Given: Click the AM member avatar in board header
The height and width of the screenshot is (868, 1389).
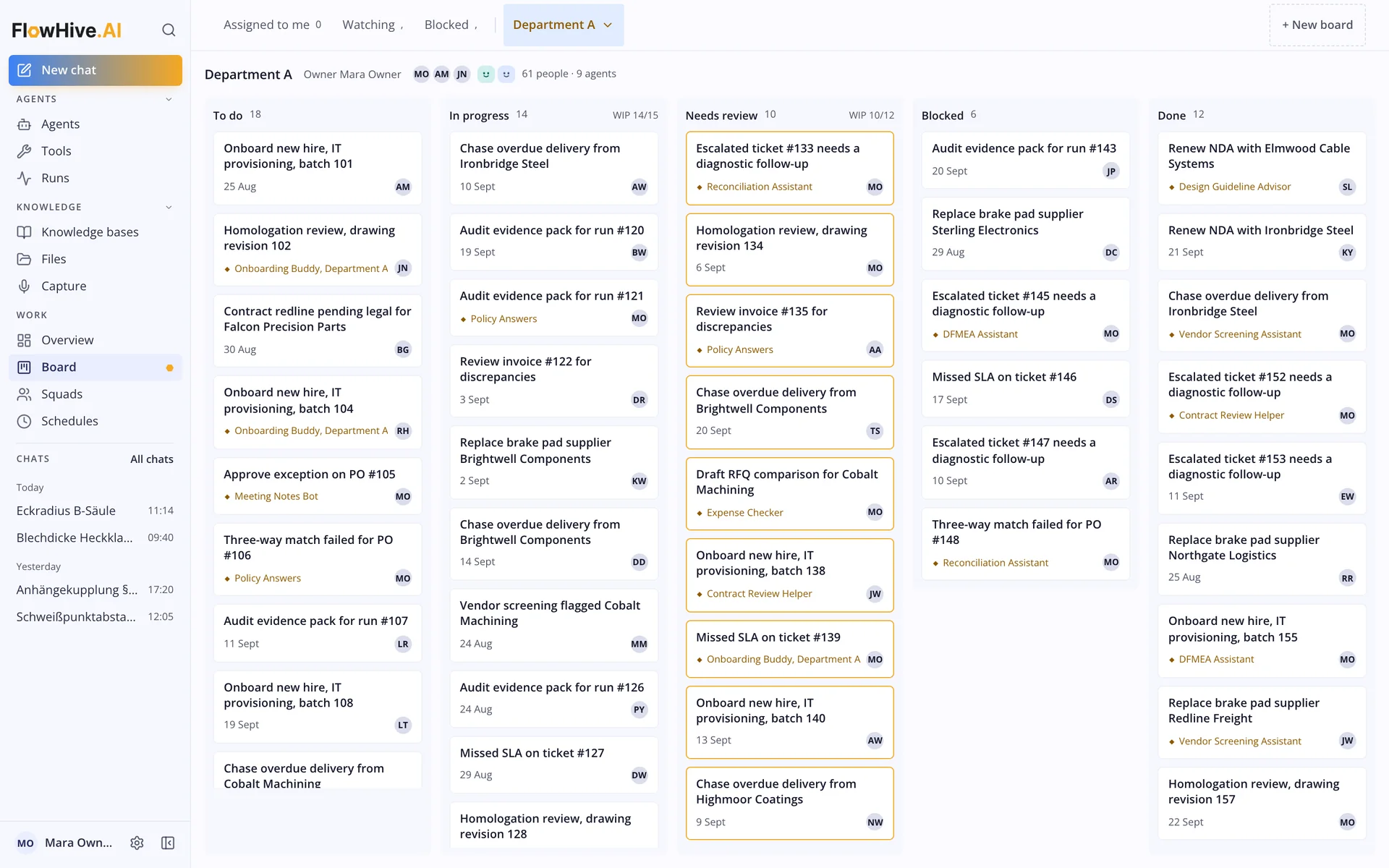Looking at the screenshot, I should click(x=441, y=74).
